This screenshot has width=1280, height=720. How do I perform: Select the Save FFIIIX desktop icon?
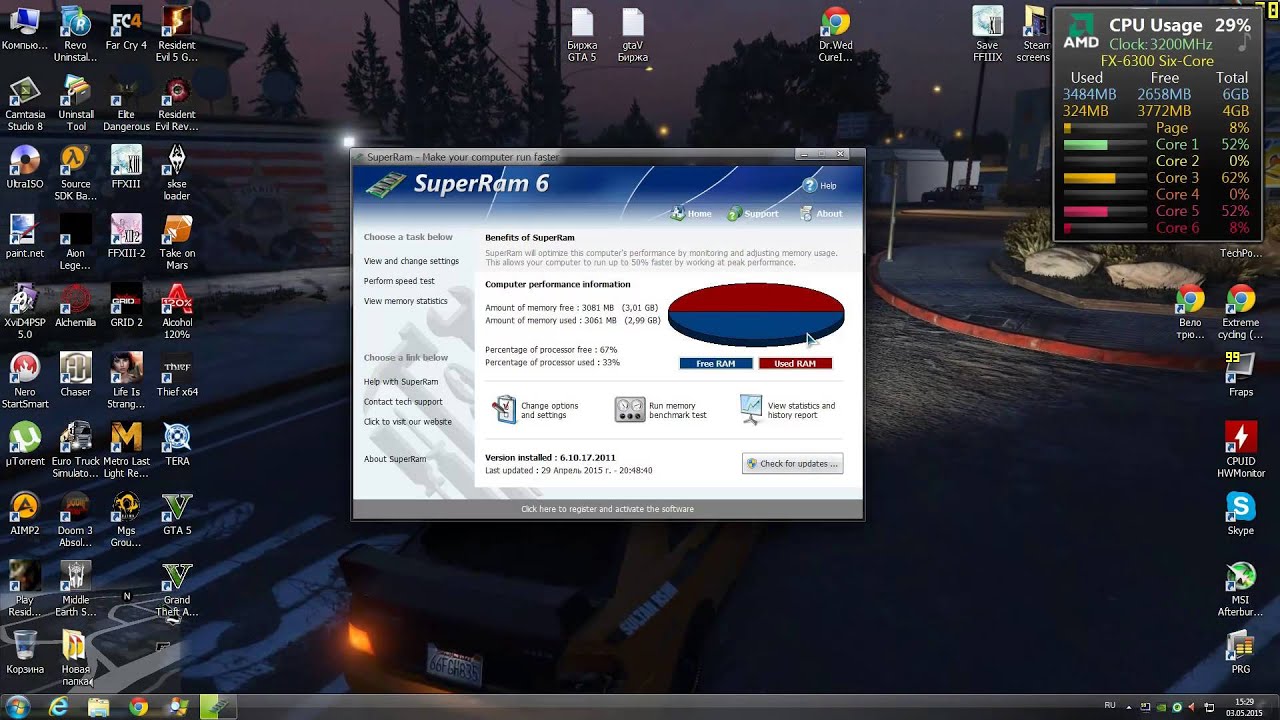click(987, 33)
